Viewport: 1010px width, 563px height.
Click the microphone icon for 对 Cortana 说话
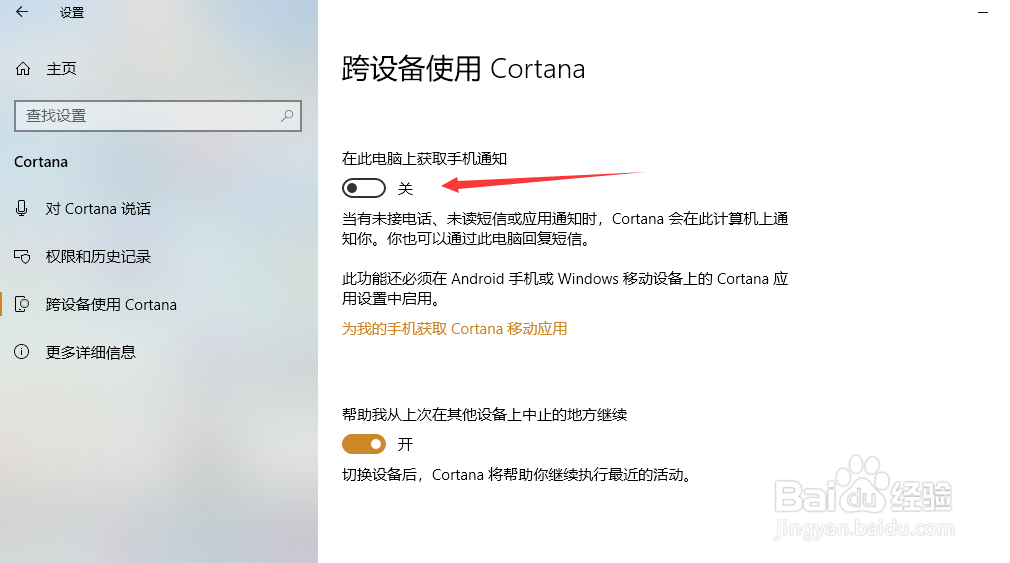[21, 208]
